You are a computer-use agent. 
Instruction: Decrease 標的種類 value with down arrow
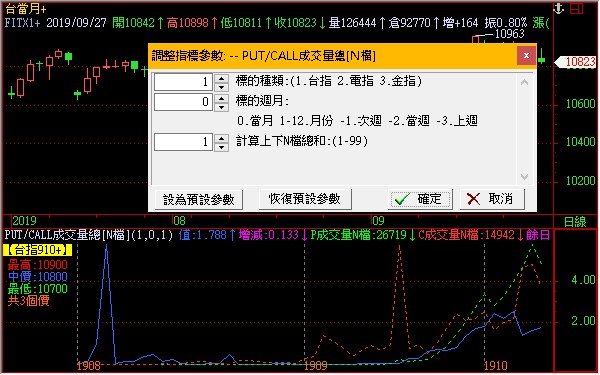(x=222, y=86)
